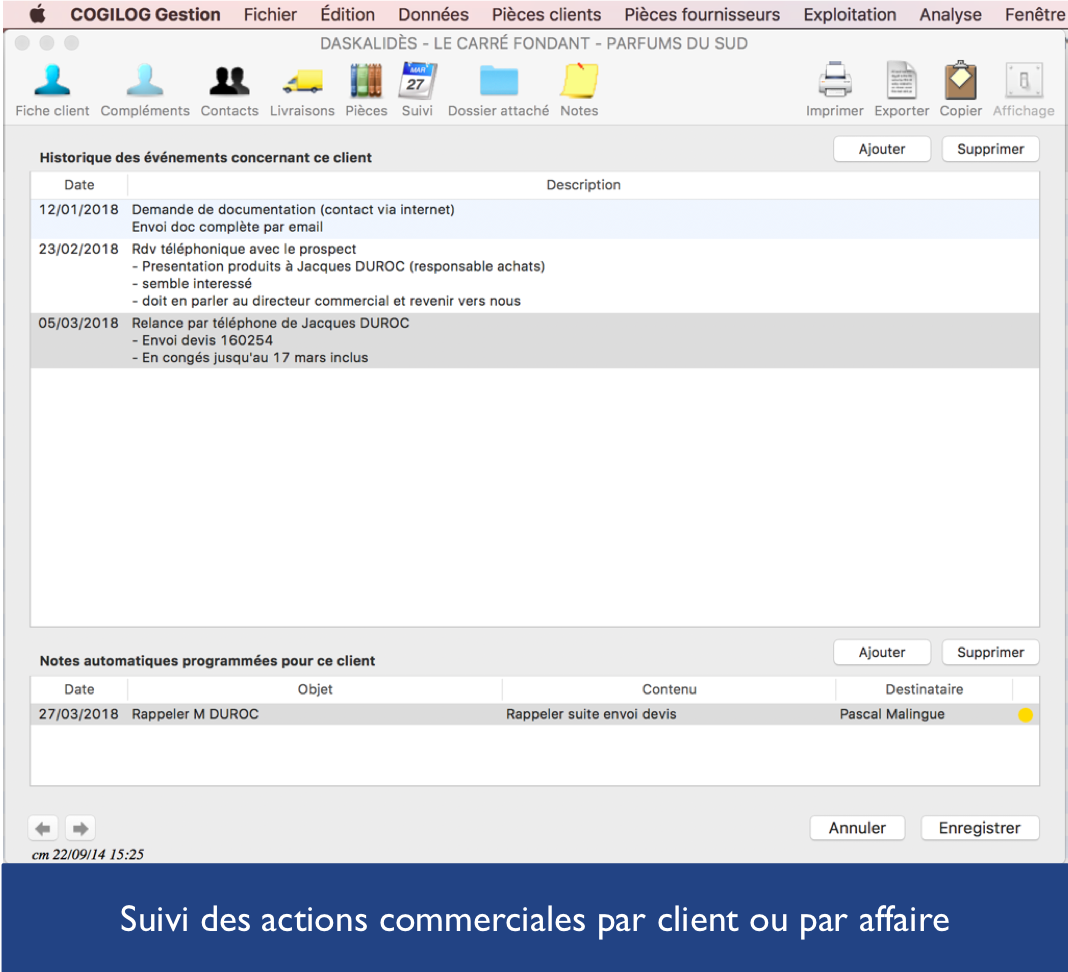The width and height of the screenshot is (1068, 972).
Task: Open the Compléments toolbar icon
Action: (144, 81)
